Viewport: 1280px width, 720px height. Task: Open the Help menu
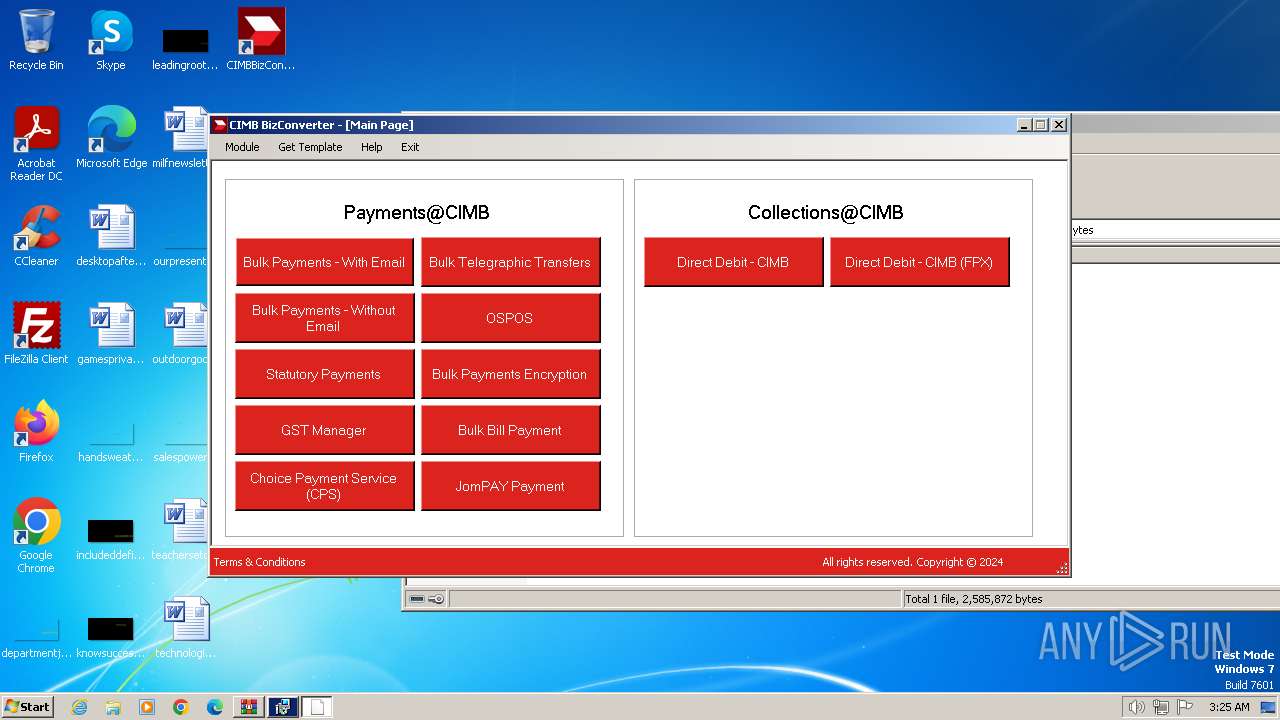click(x=371, y=147)
